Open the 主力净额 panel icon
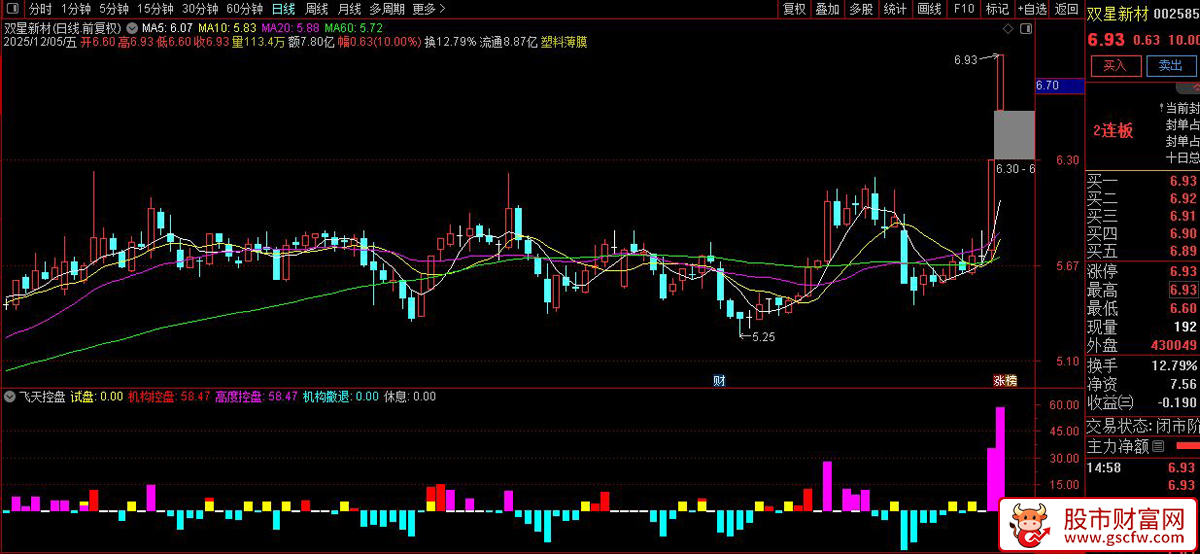The image size is (1200, 554). point(1159,445)
